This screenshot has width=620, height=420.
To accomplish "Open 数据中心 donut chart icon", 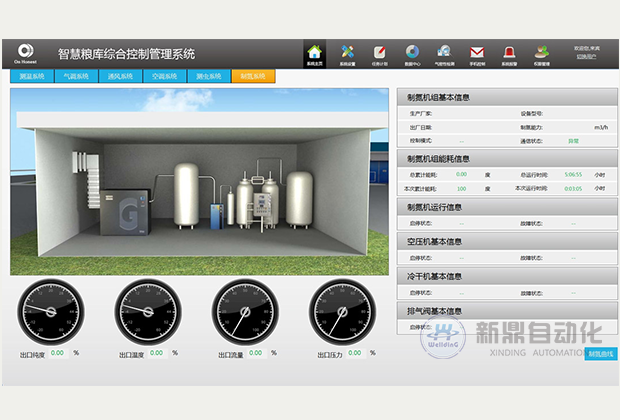I will pyautogui.click(x=412, y=55).
